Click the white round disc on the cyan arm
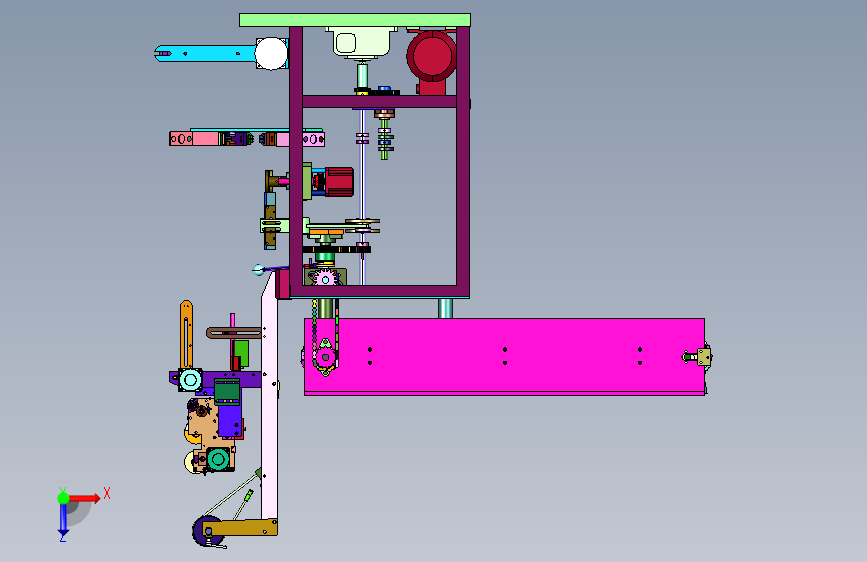 click(x=271, y=54)
